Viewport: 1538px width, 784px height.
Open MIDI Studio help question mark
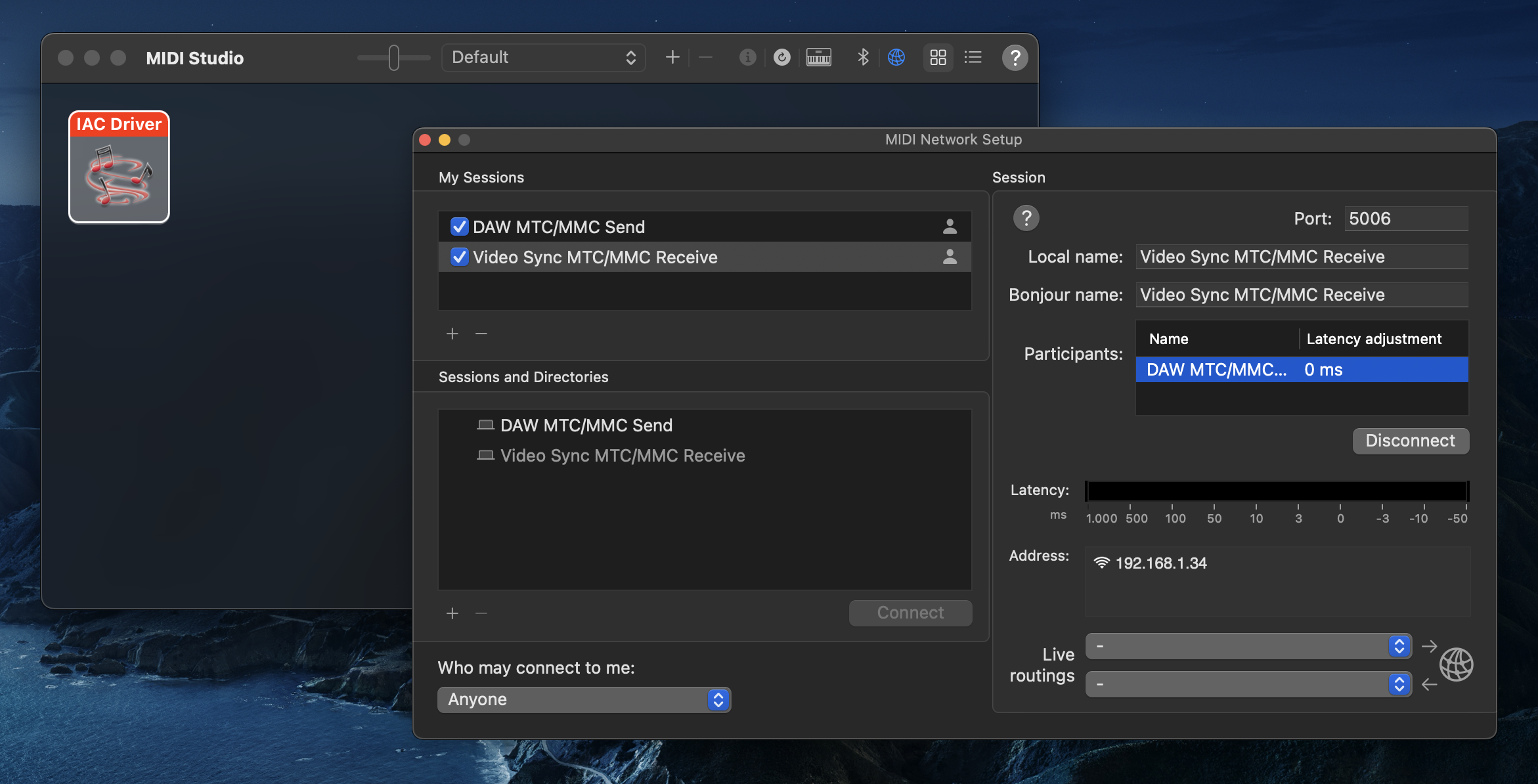click(1015, 58)
